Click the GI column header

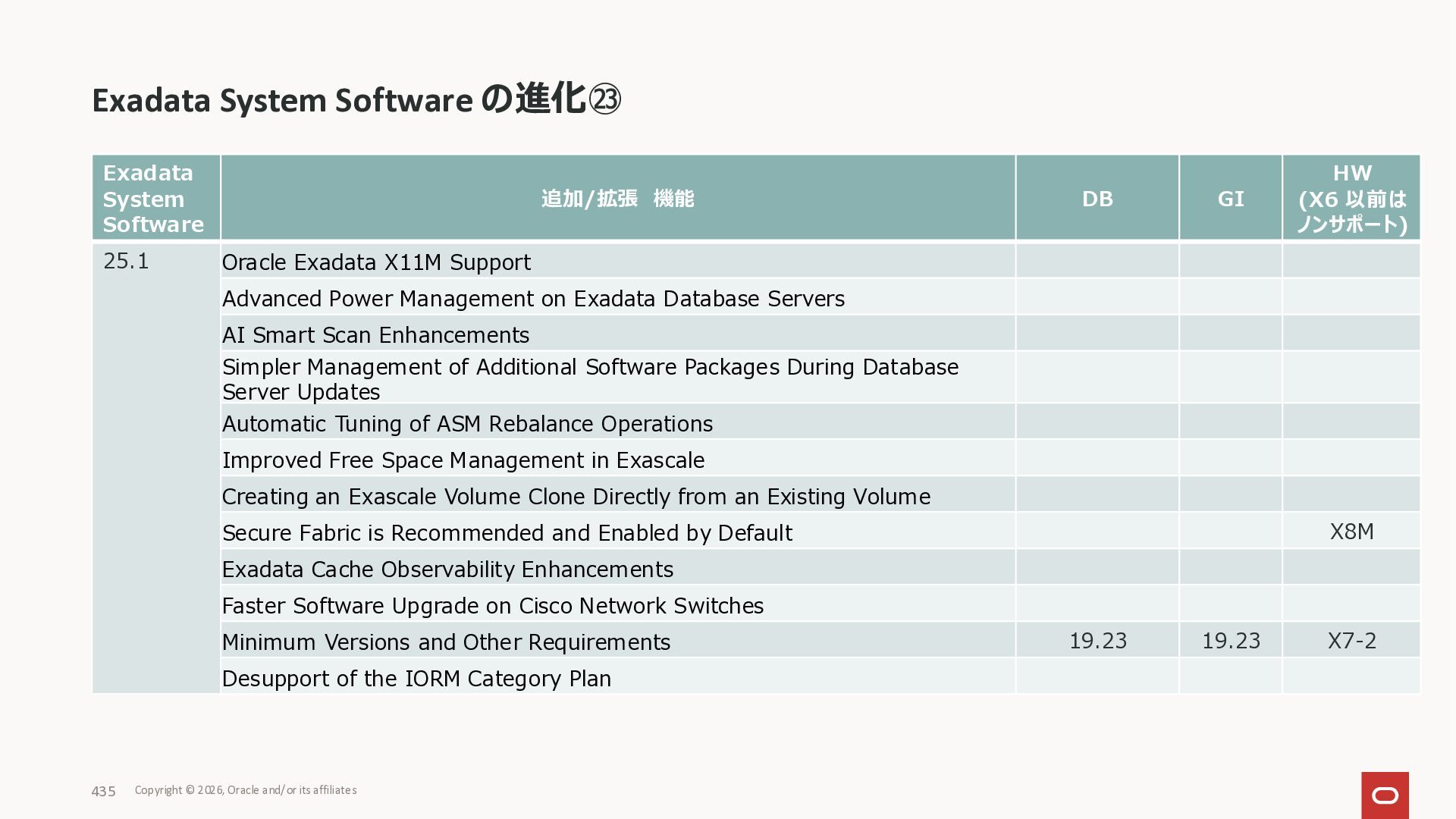[1230, 199]
